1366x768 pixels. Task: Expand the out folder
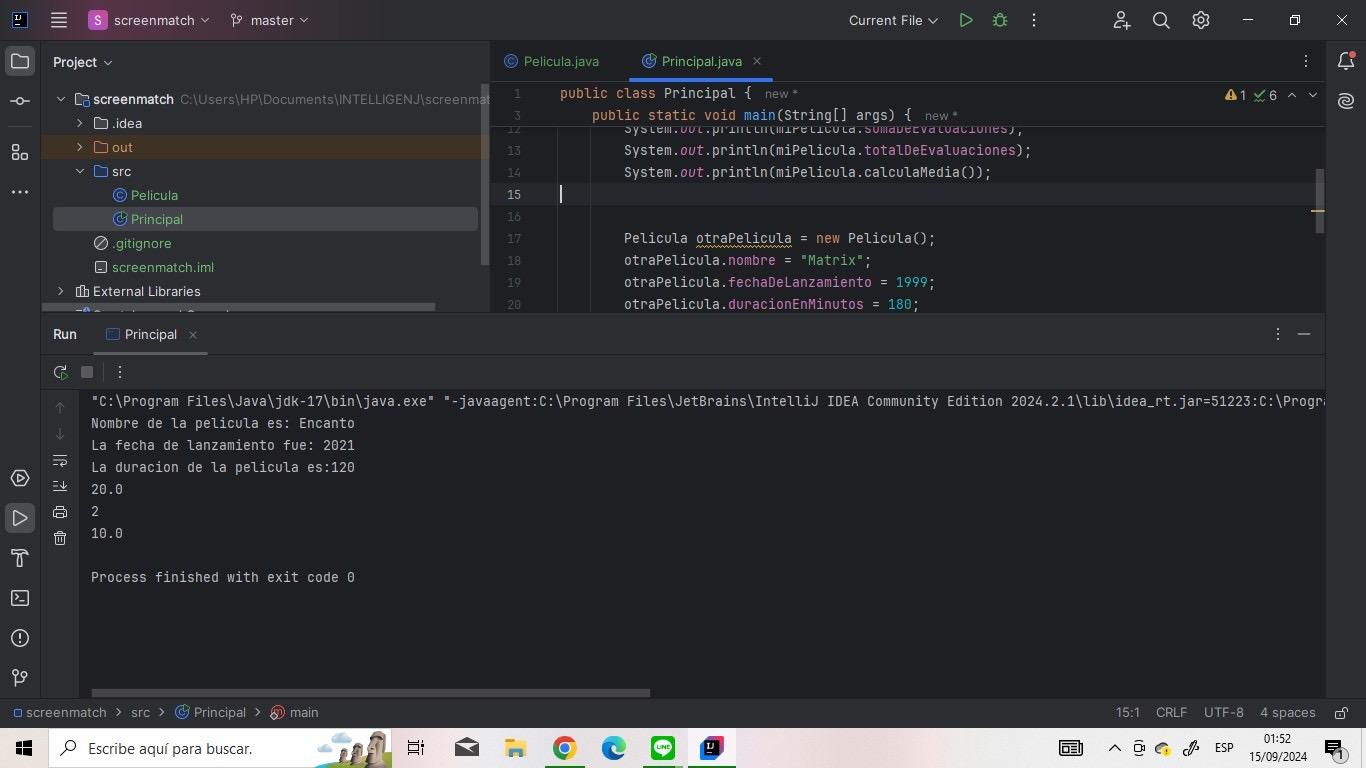tap(80, 147)
